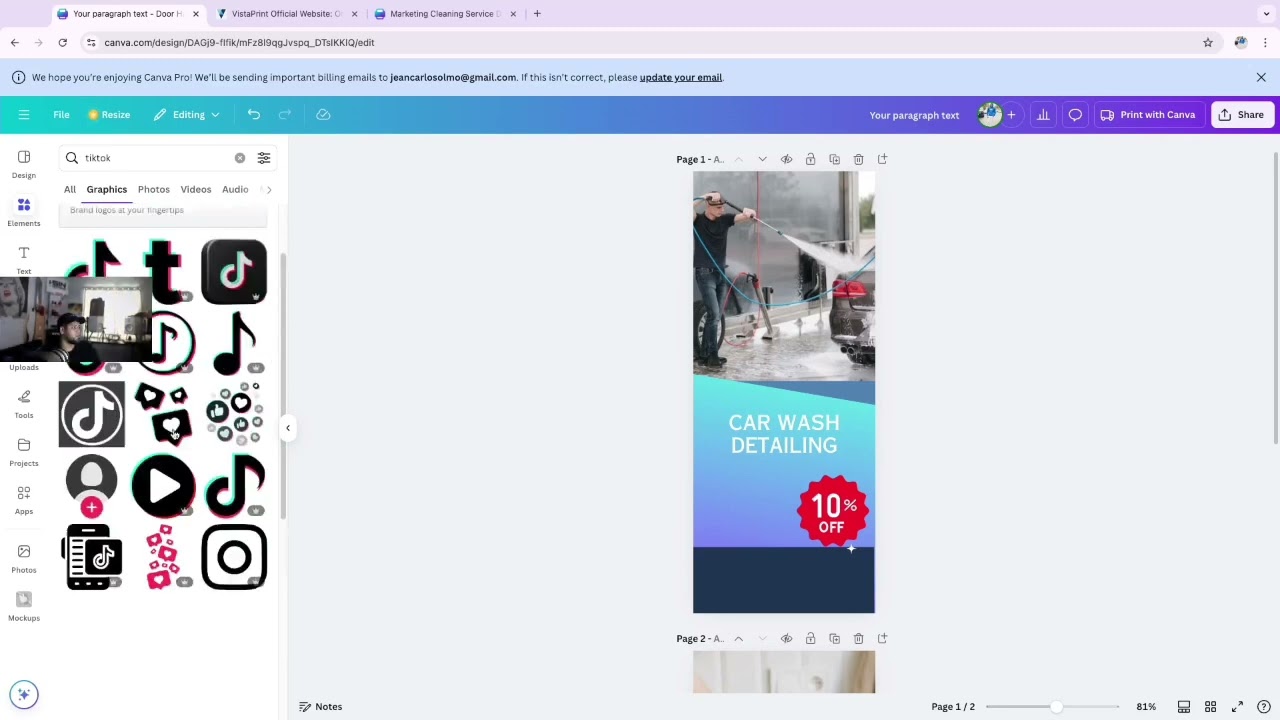Open the Elements panel
Screen dimensions: 1280x720
24,212
